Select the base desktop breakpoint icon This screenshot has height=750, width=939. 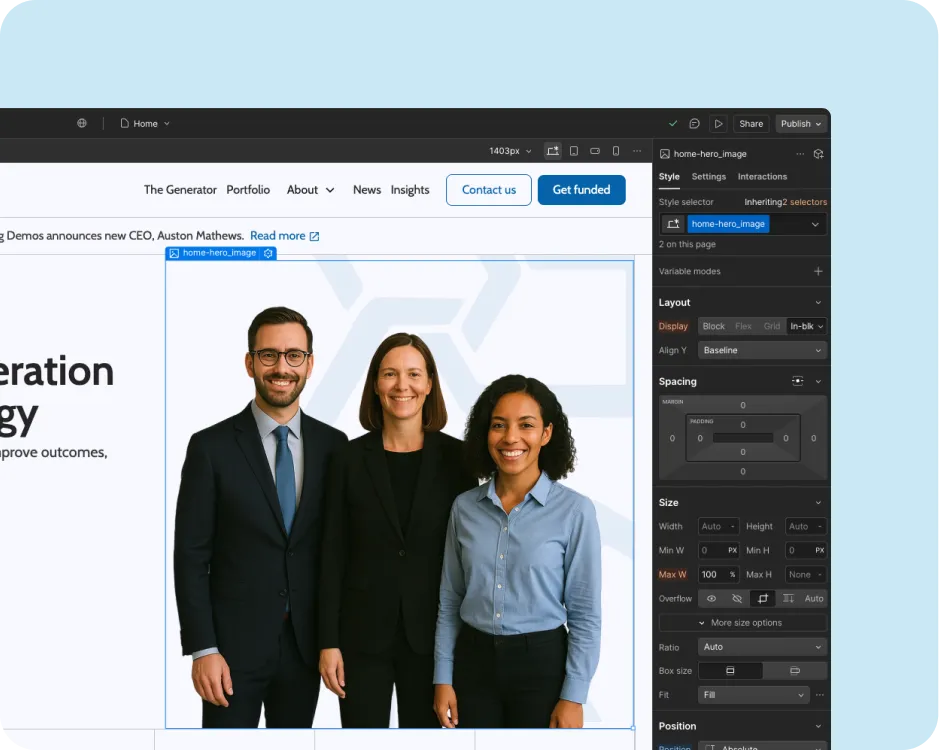click(552, 151)
